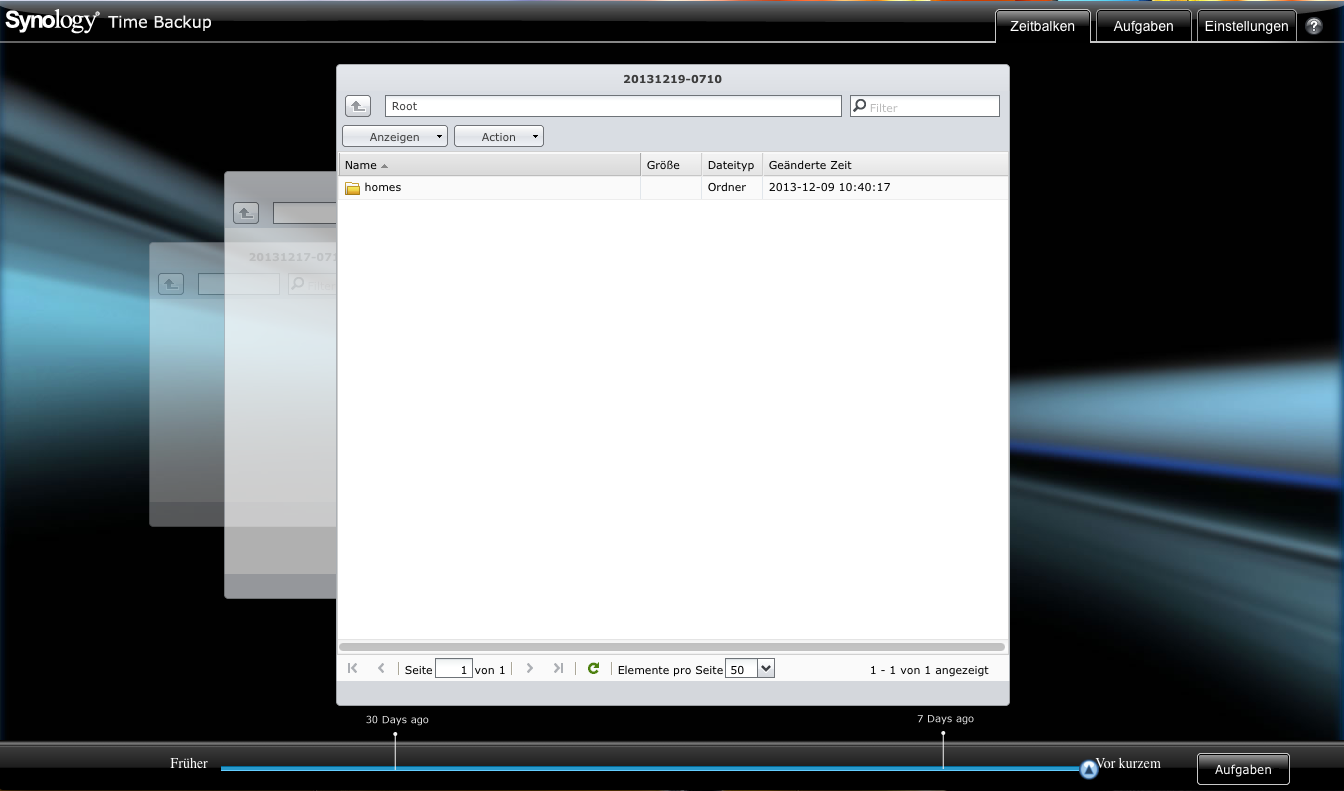Image resolution: width=1344 pixels, height=791 pixels.
Task: Open the Action dropdown menu
Action: (499, 136)
